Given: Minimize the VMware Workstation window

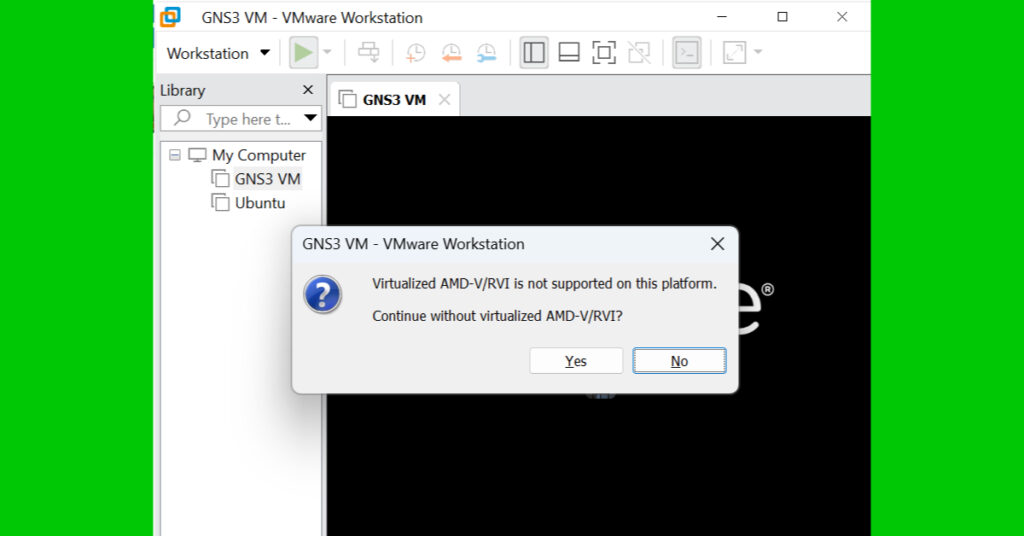Looking at the screenshot, I should (x=722, y=17).
